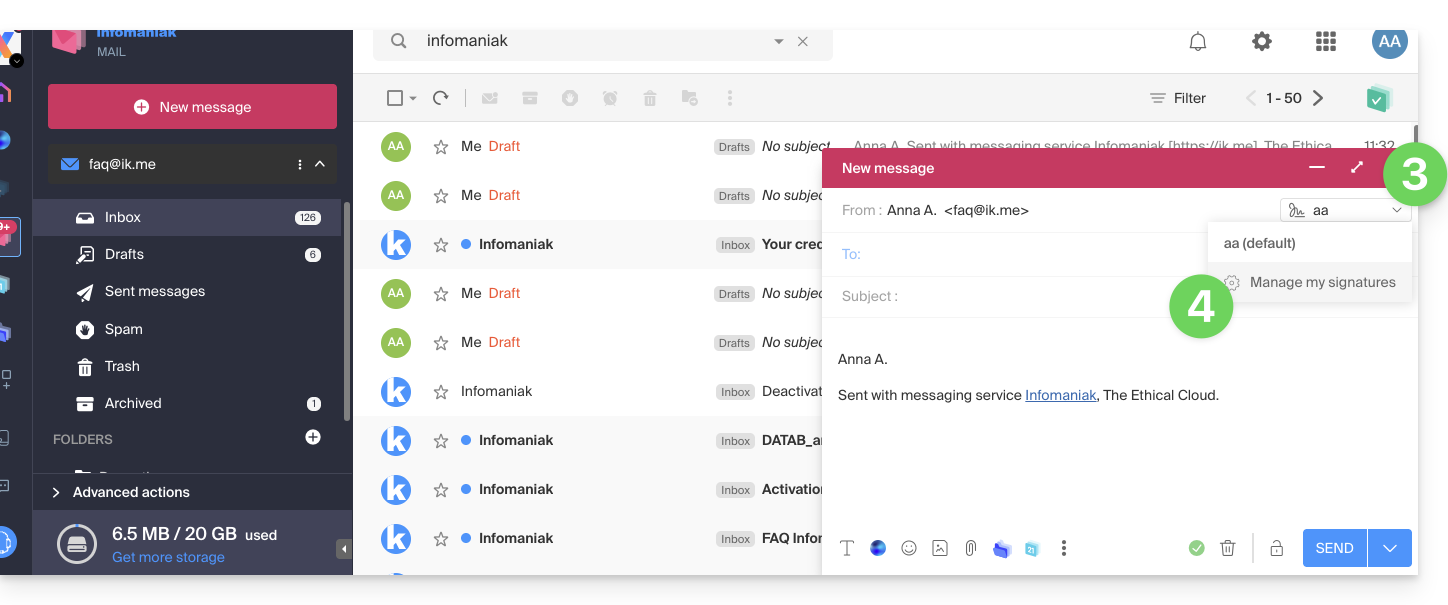The height and width of the screenshot is (605, 1448).
Task: Open the Sent messages folder
Action: 154,291
